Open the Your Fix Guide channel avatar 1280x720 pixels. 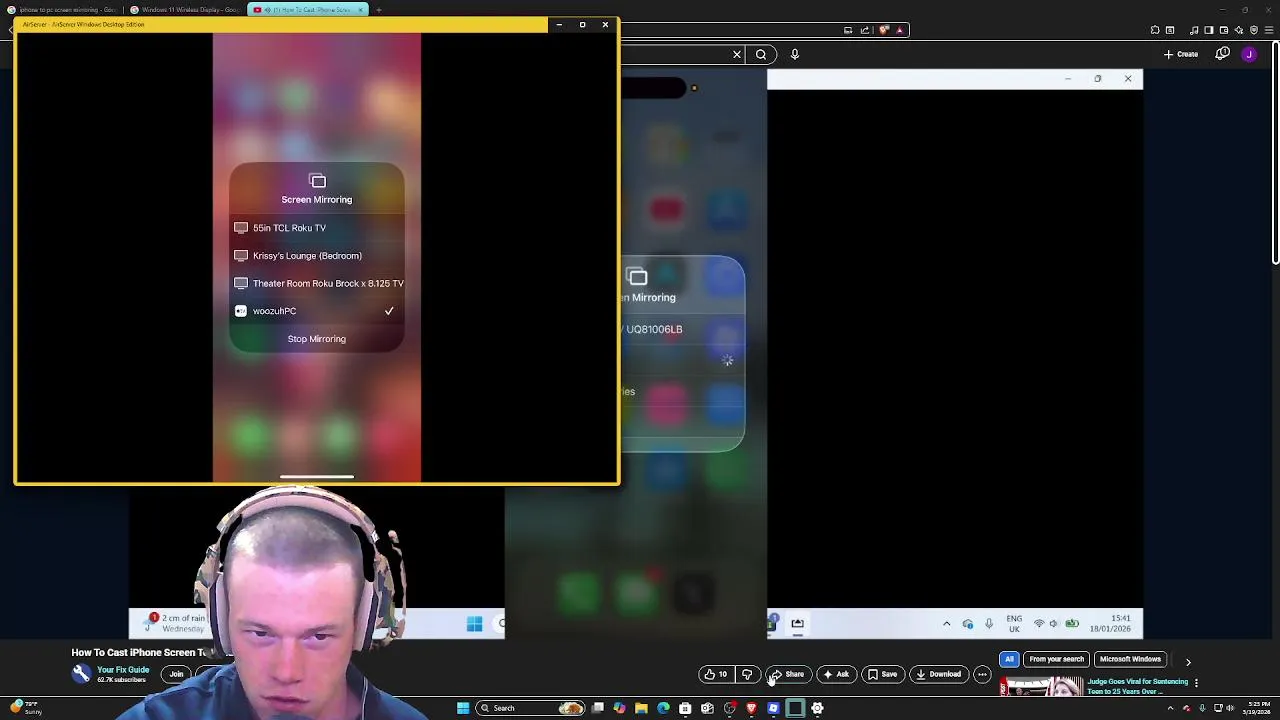click(81, 674)
